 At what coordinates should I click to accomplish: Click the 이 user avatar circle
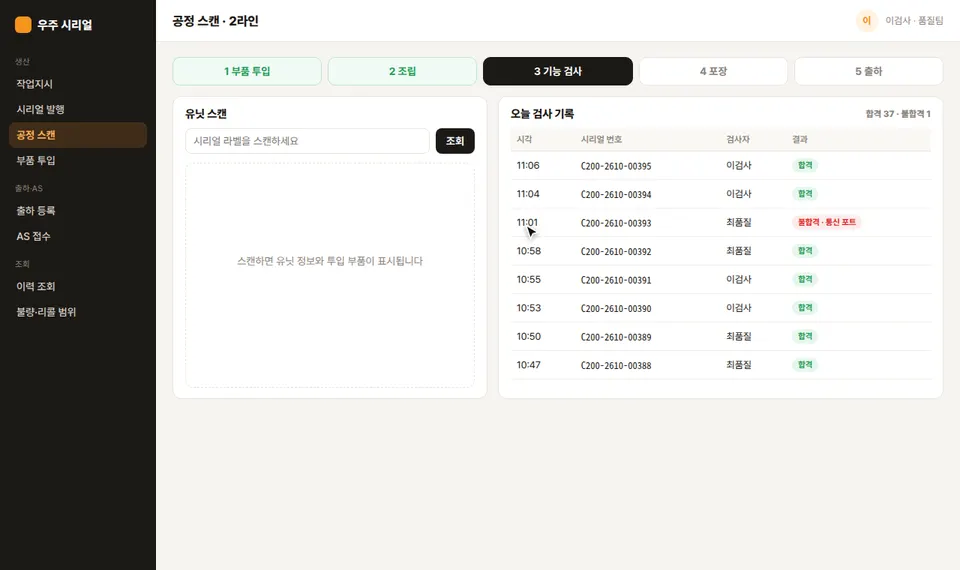[866, 21]
